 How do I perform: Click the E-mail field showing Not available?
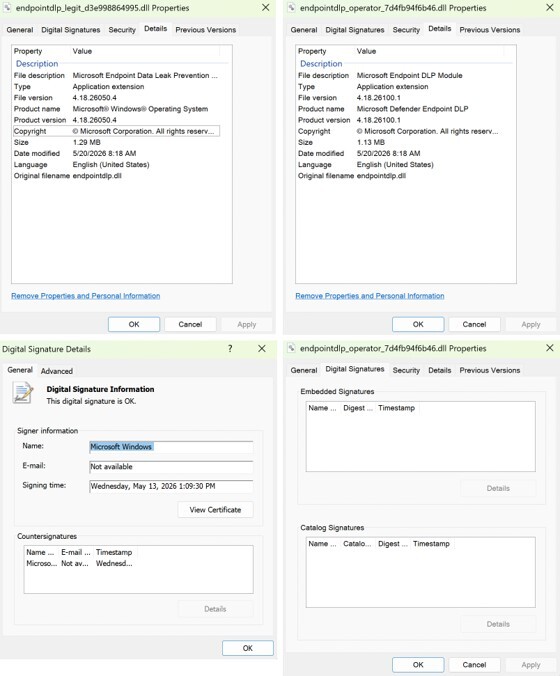click(171, 467)
